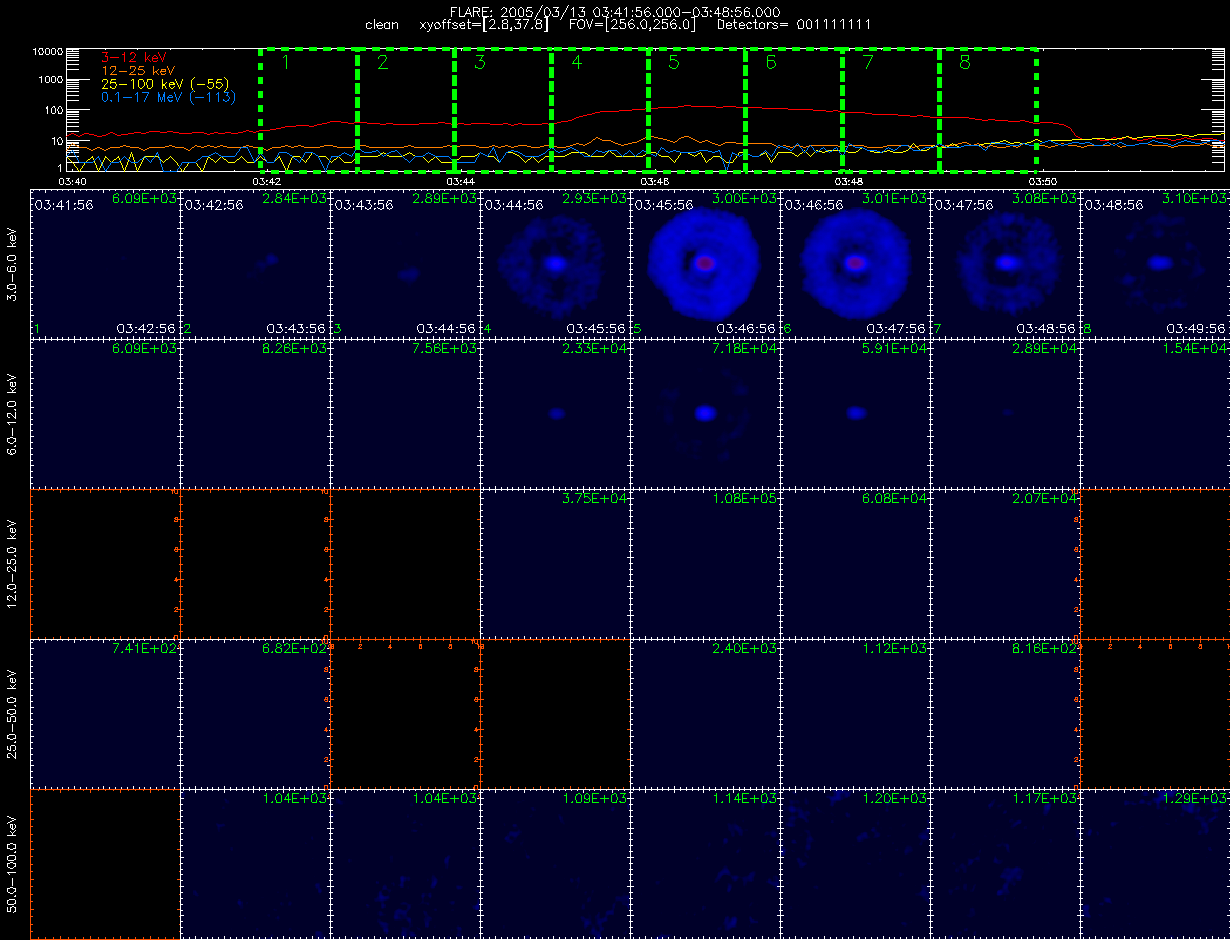
Task: Click the FLARE date and time title line
Action: pos(615,12)
